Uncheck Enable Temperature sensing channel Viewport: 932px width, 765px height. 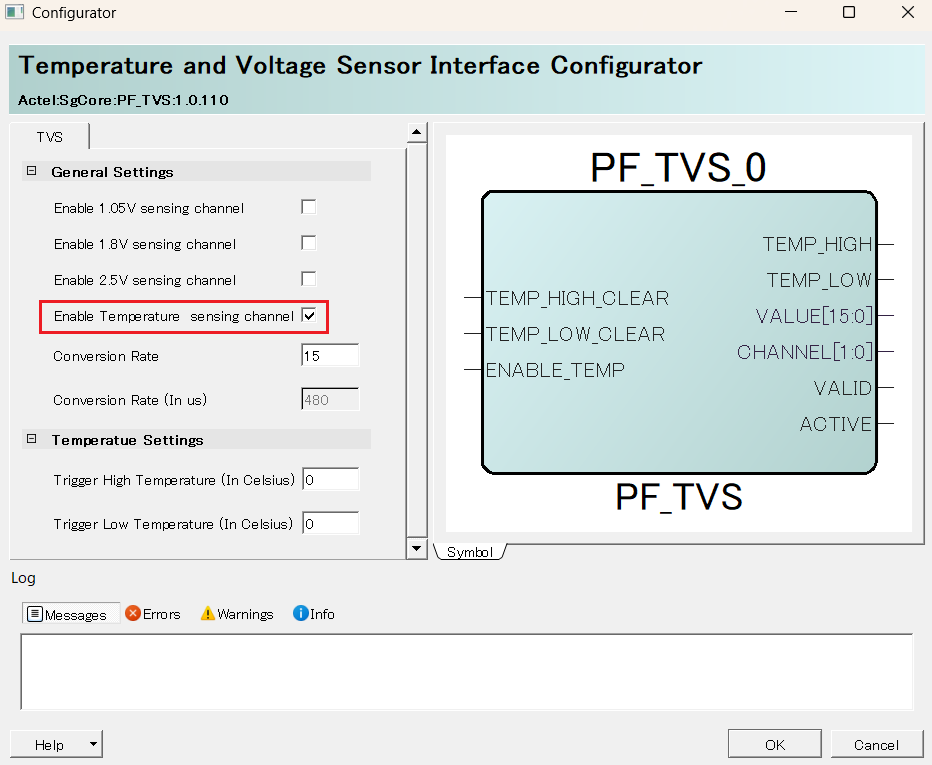(309, 316)
